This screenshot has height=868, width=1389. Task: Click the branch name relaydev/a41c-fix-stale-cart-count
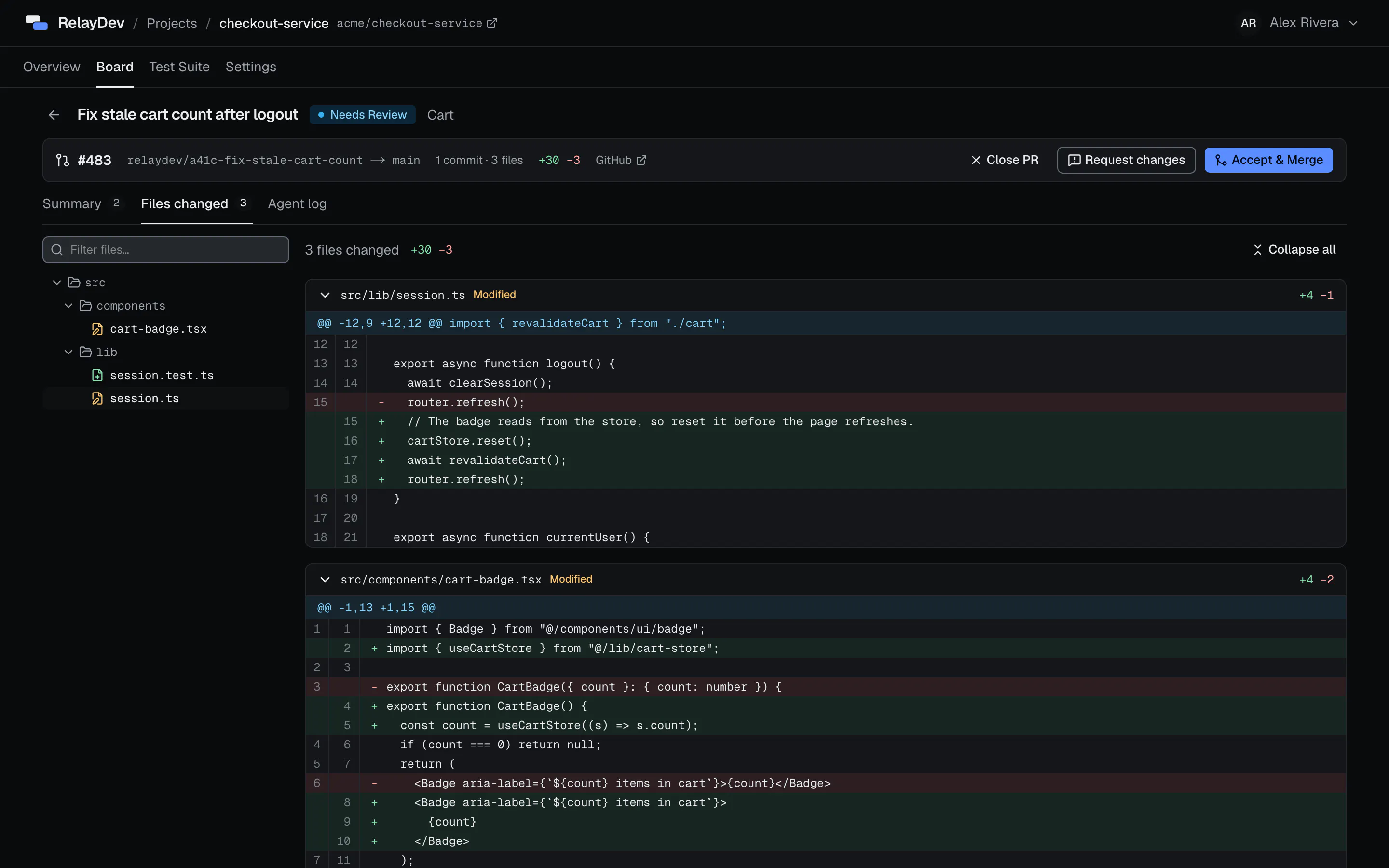(245, 160)
